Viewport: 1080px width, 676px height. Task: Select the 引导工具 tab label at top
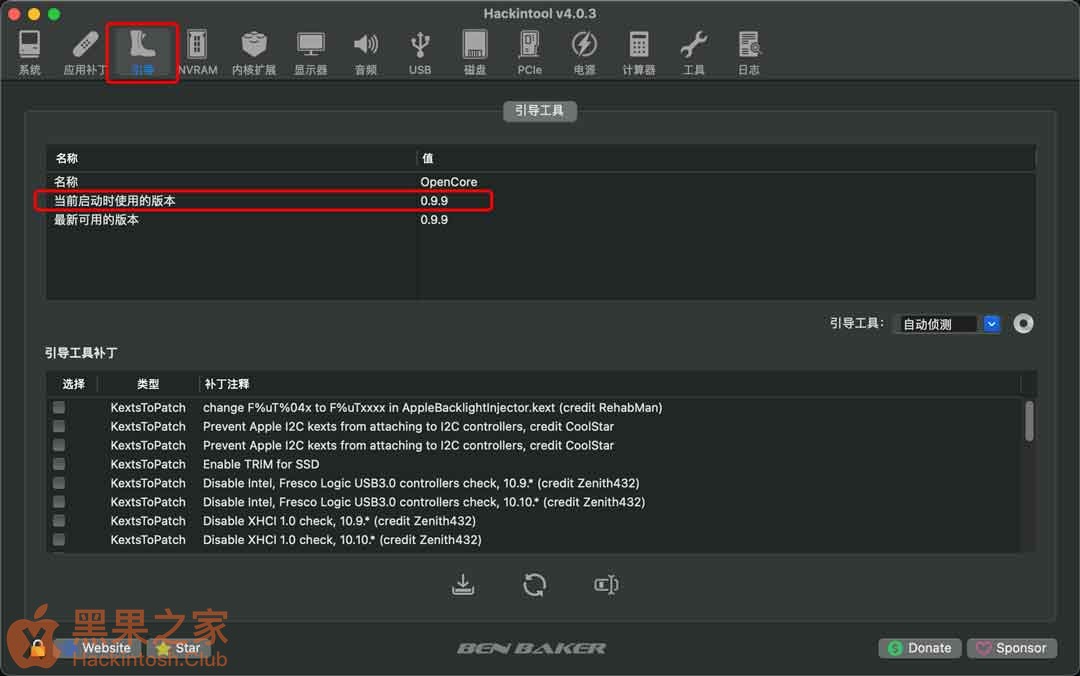pos(539,110)
